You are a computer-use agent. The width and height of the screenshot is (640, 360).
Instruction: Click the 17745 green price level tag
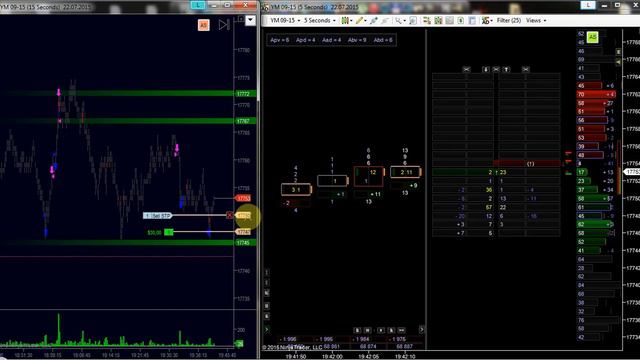tap(245, 243)
